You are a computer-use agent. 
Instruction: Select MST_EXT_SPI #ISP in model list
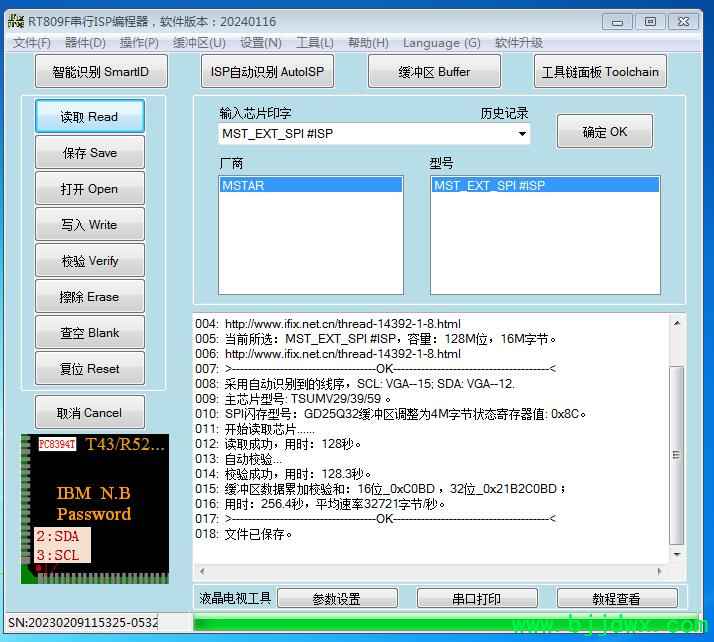point(545,185)
